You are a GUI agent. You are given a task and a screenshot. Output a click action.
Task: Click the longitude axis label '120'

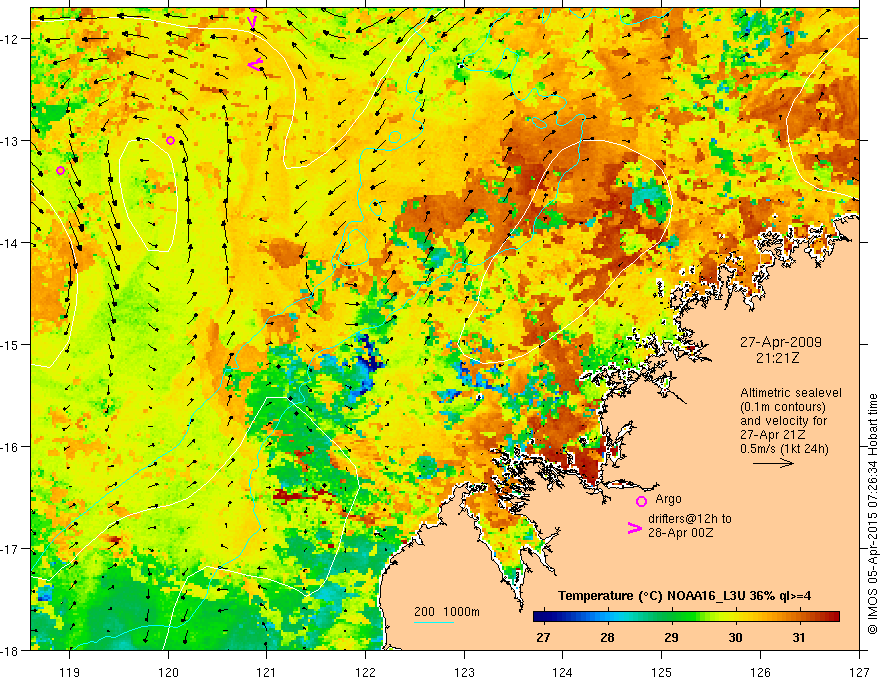pos(168,672)
